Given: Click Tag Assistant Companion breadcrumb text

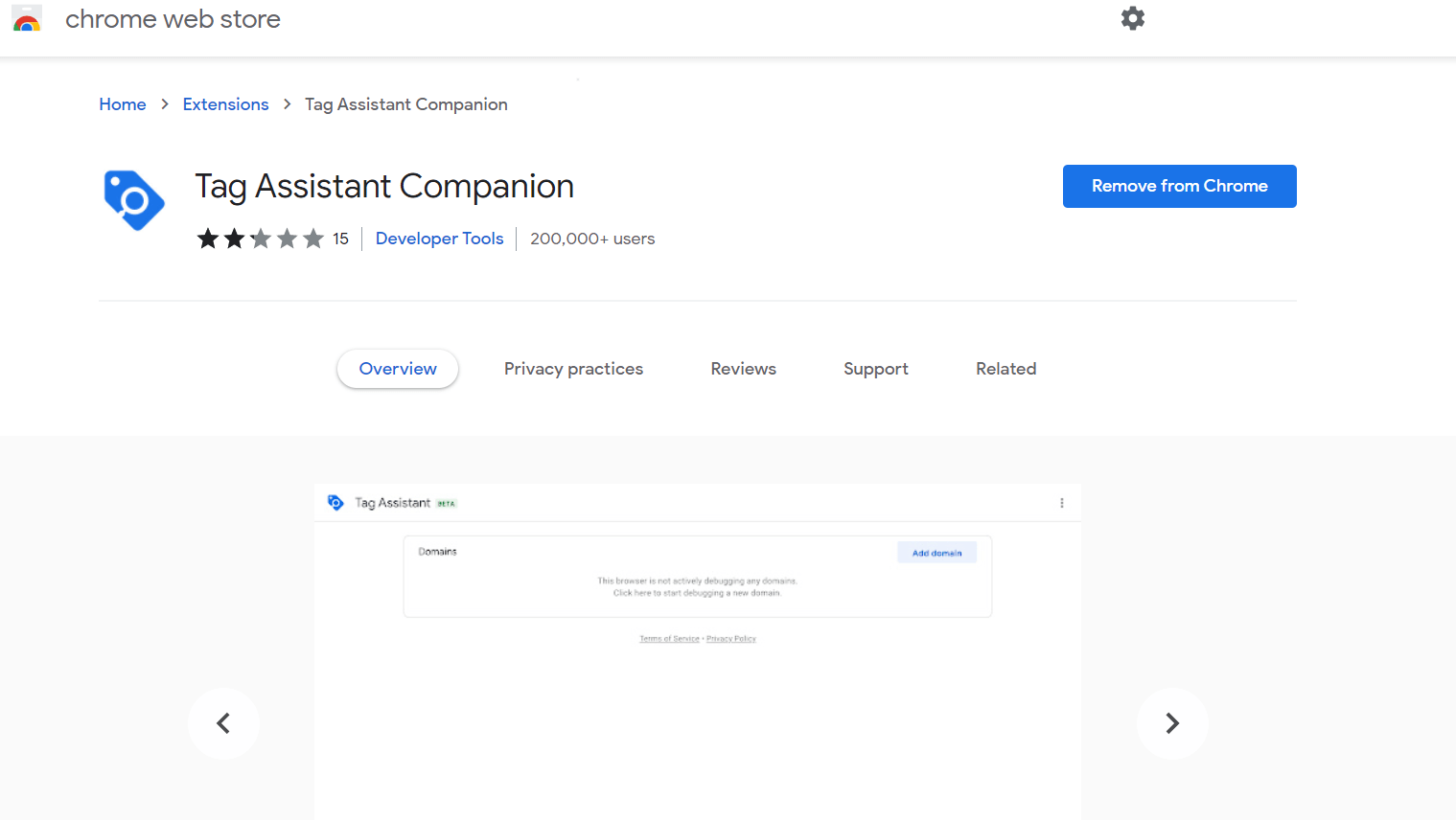Looking at the screenshot, I should 406,104.
